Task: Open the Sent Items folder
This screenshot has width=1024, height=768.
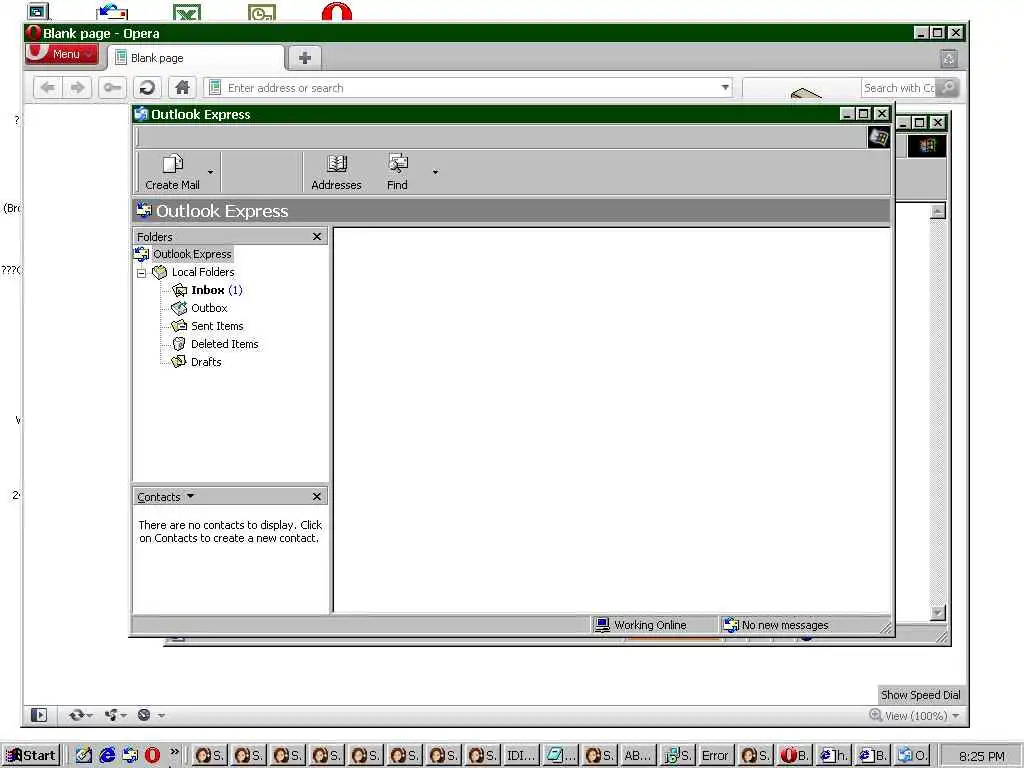Action: pos(217,326)
